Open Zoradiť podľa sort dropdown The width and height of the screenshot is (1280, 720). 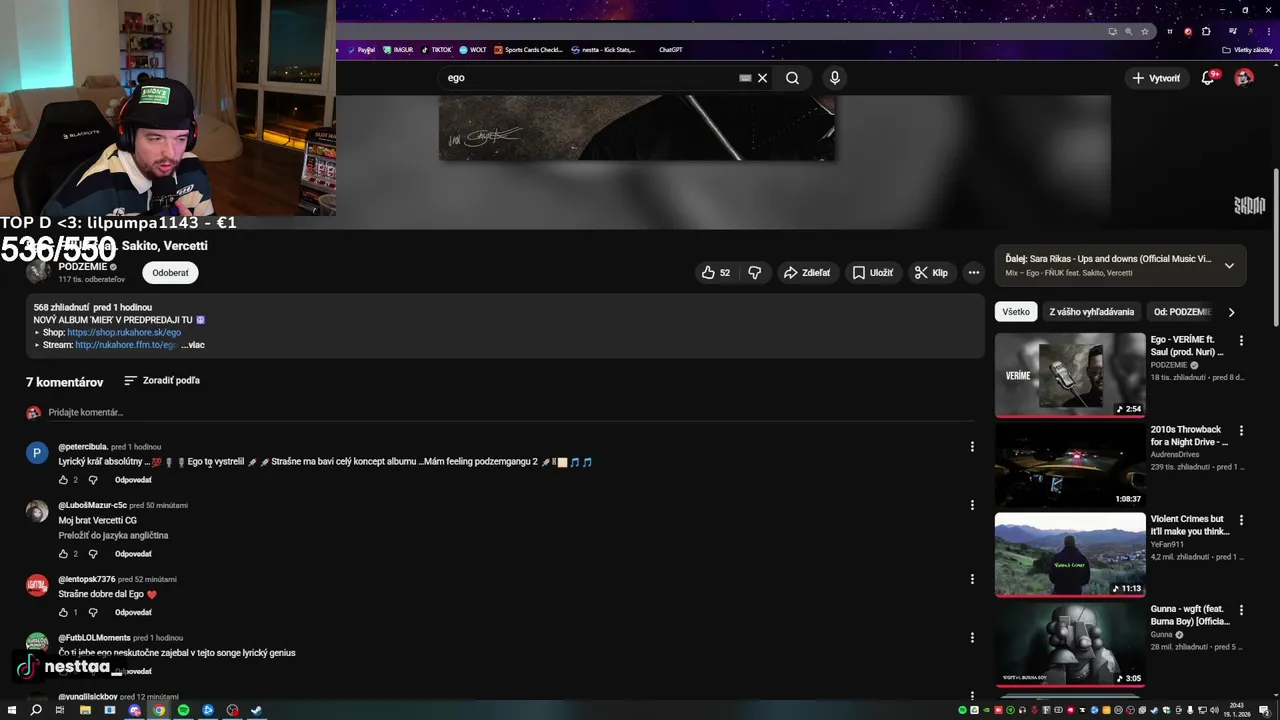162,381
